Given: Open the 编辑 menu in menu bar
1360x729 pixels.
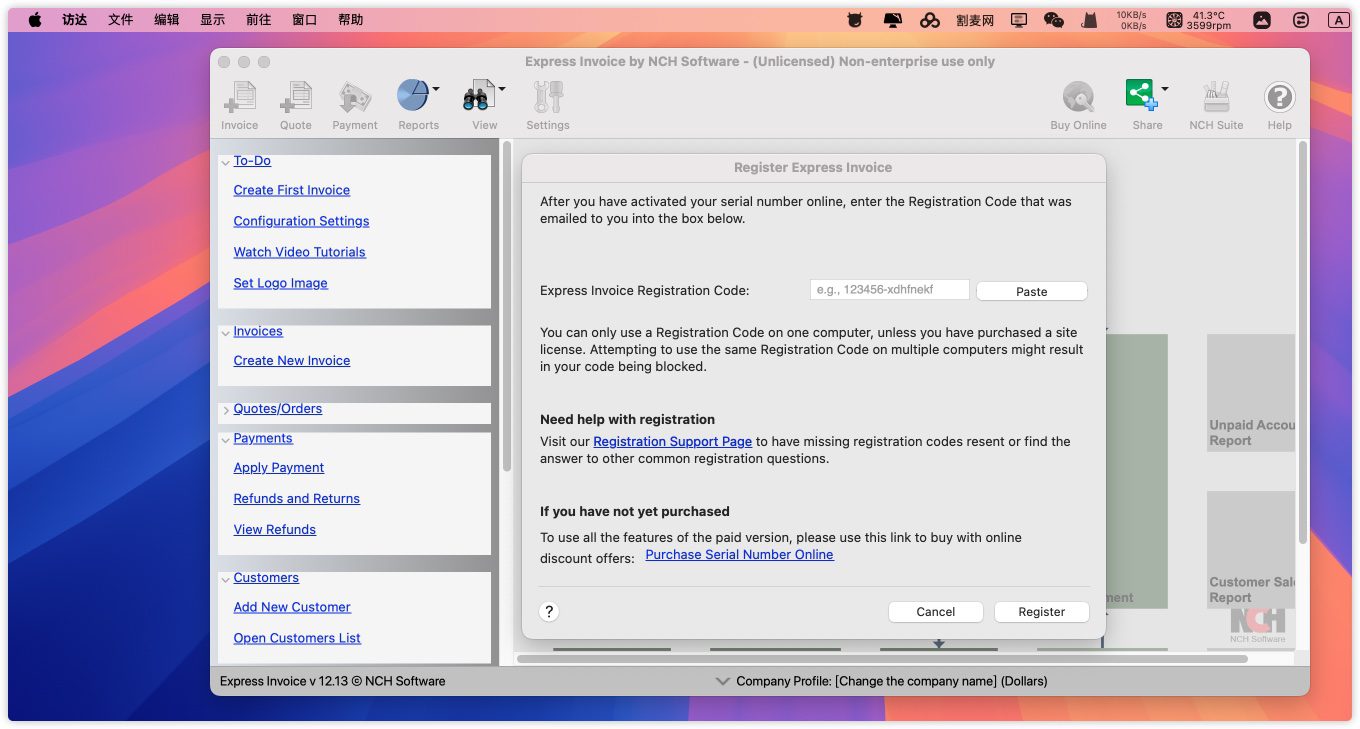Looking at the screenshot, I should [x=167, y=19].
